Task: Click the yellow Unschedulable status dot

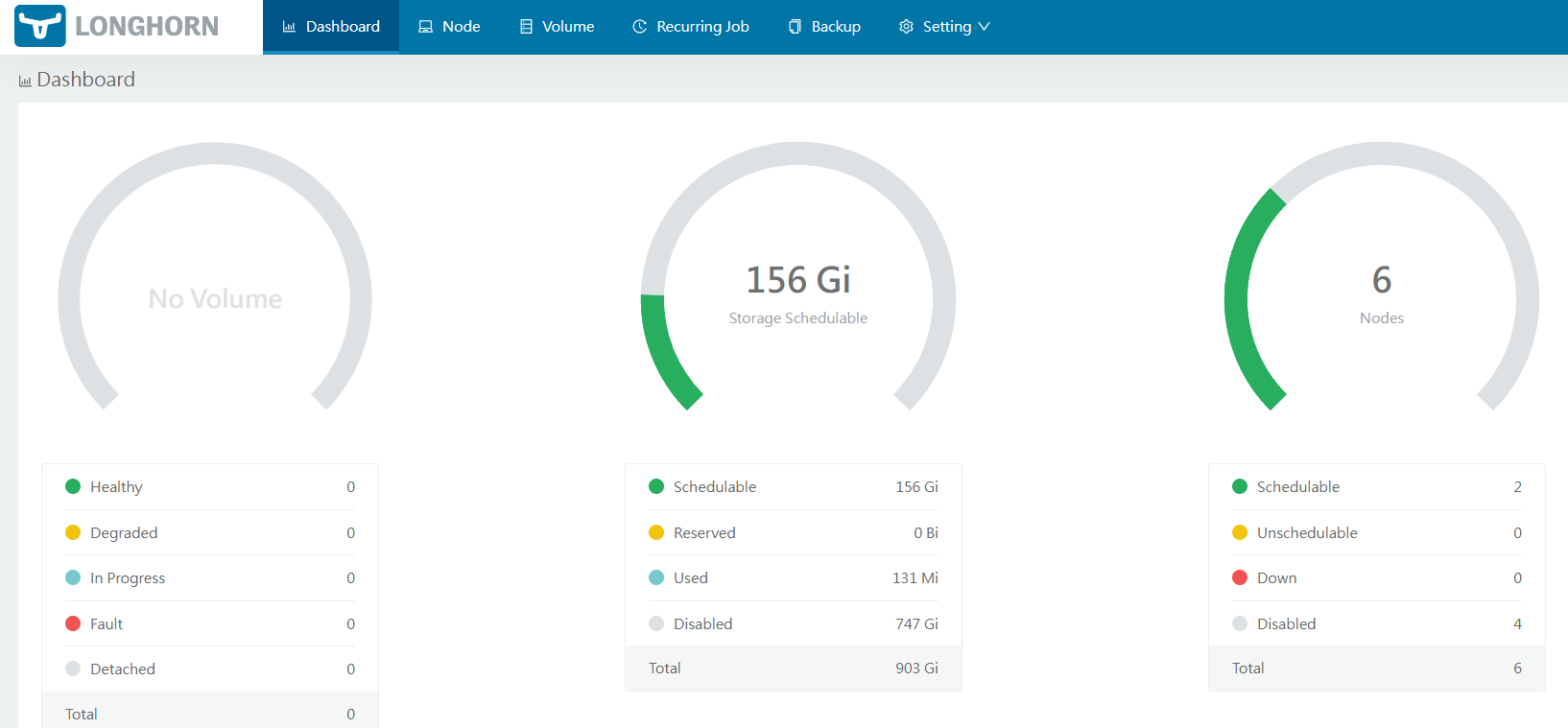Action: [x=1240, y=532]
